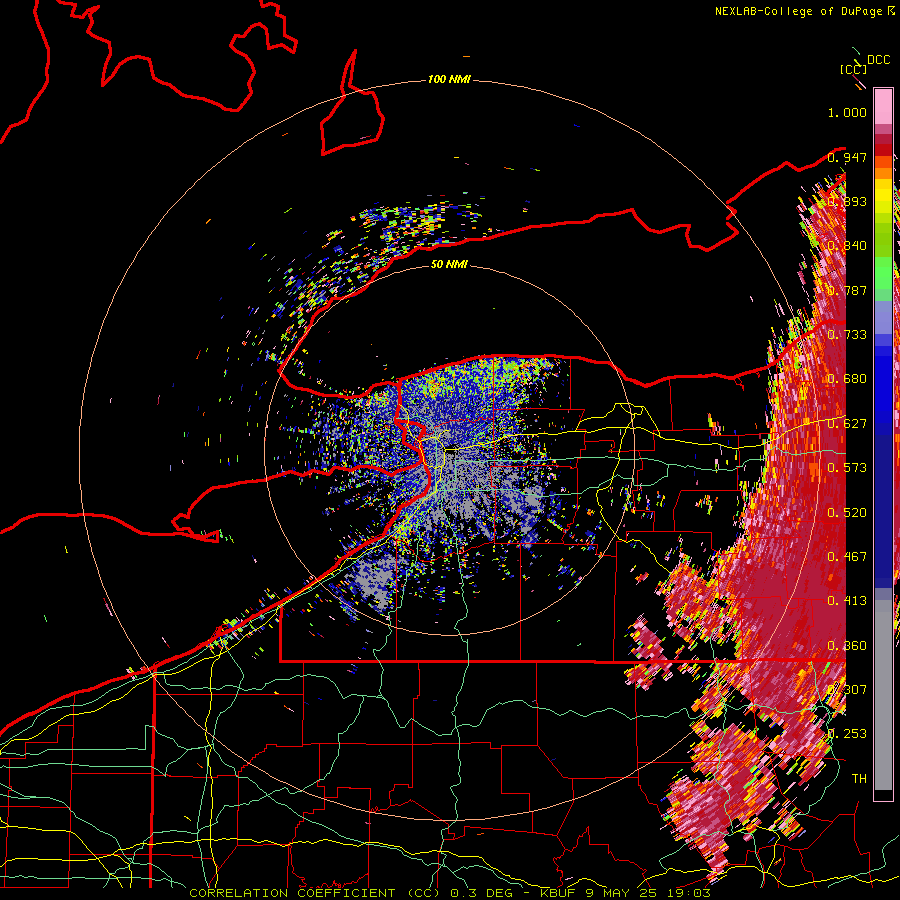The image size is (900, 900).
Task: Click the gray segment of the color bar
Action: pyautogui.click(x=883, y=695)
